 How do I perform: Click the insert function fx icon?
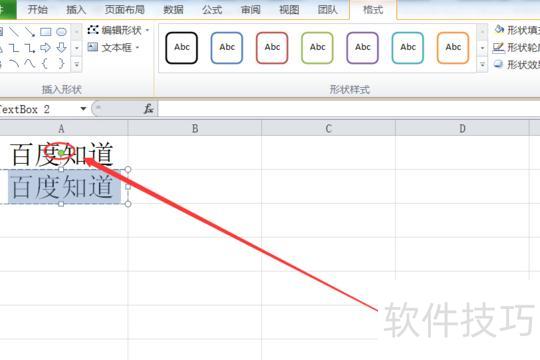click(x=148, y=109)
